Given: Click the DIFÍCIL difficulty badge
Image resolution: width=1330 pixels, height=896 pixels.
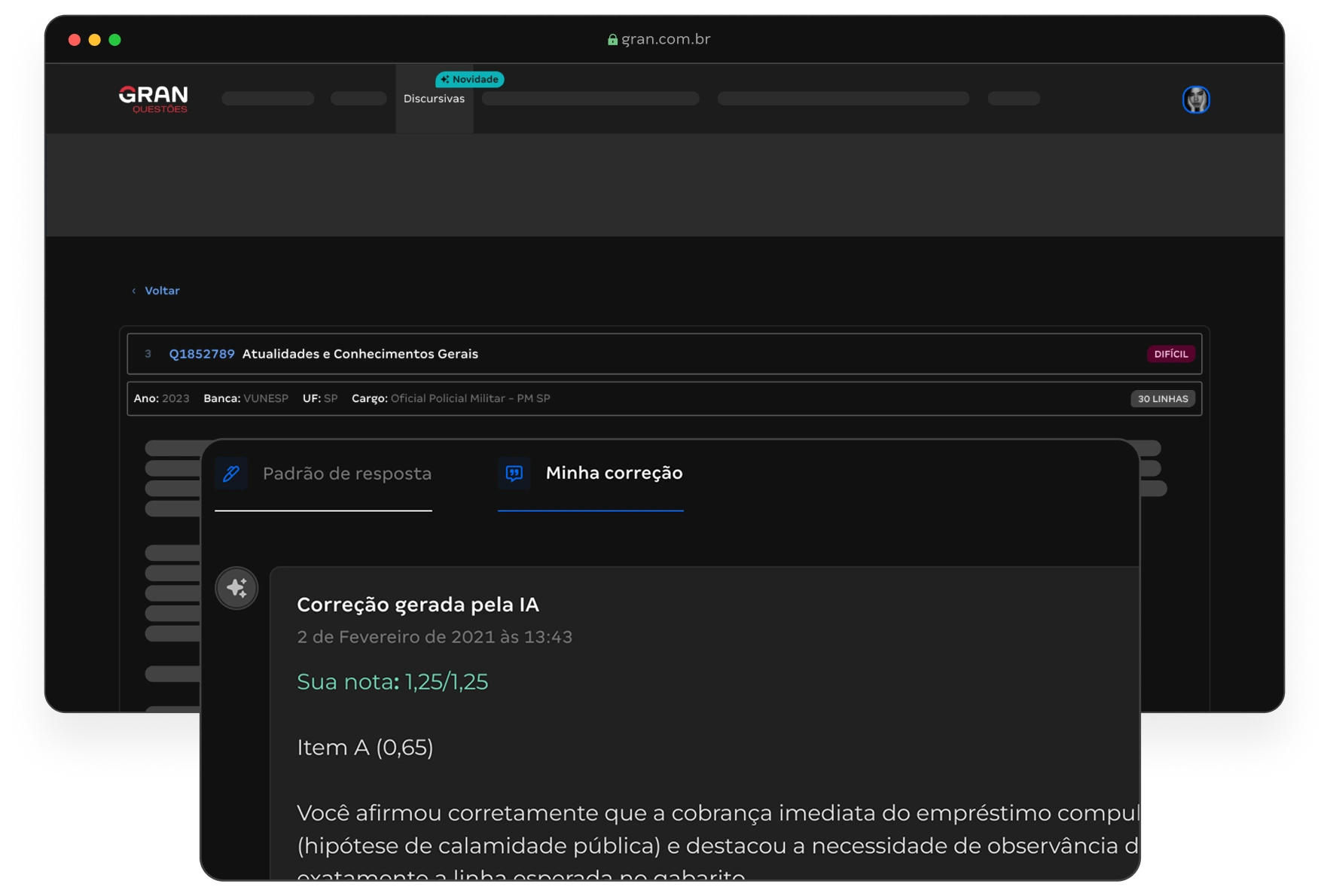Looking at the screenshot, I should 1170,353.
